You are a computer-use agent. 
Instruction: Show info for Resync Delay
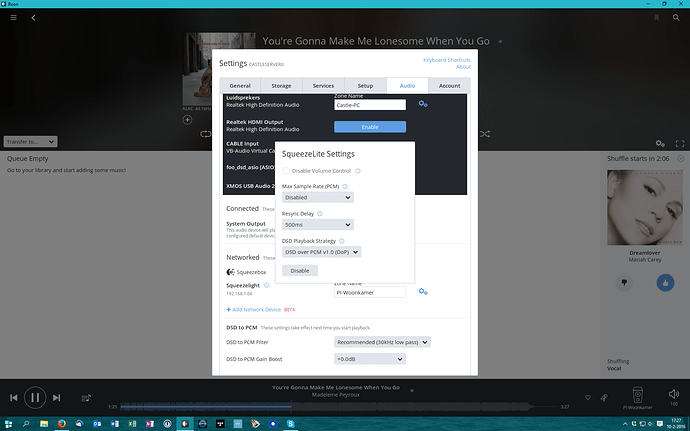pyautogui.click(x=320, y=214)
